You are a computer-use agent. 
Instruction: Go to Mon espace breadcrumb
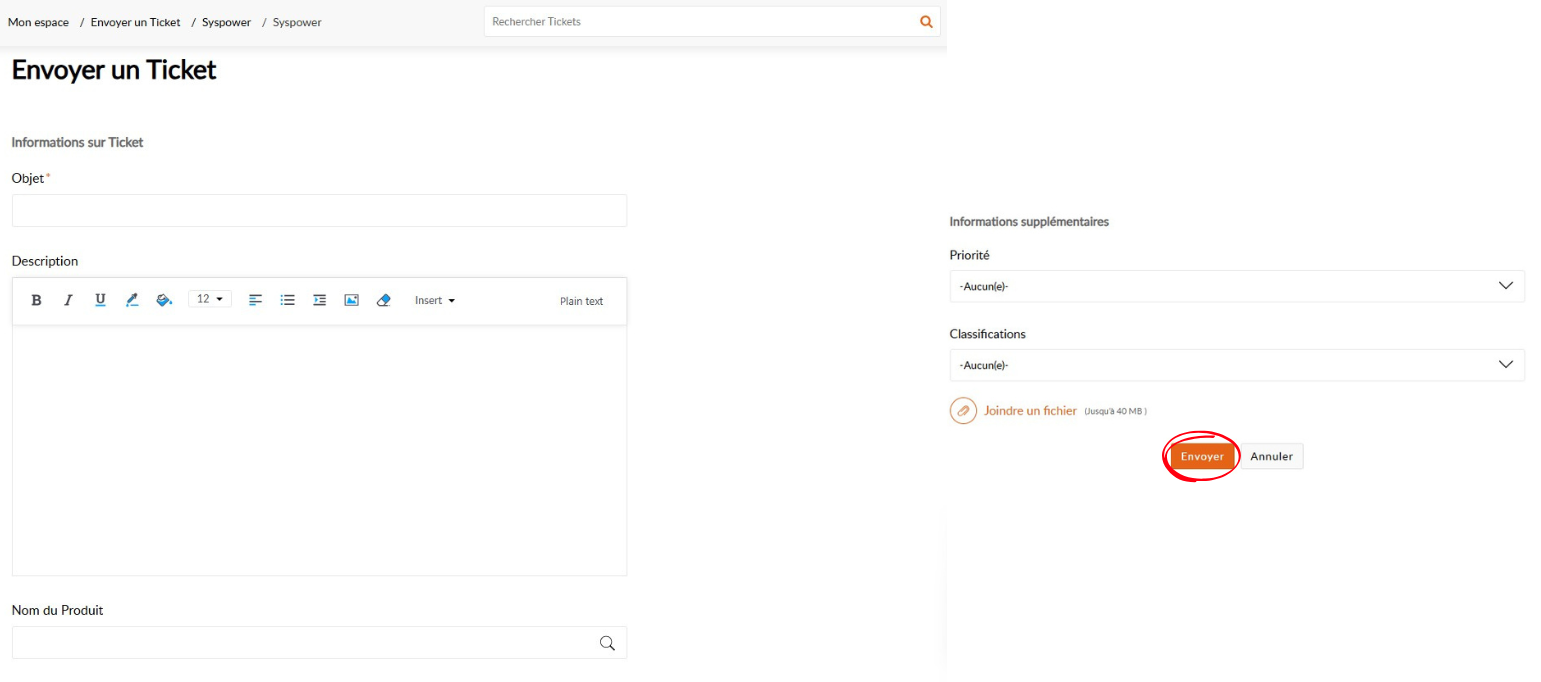tap(38, 22)
